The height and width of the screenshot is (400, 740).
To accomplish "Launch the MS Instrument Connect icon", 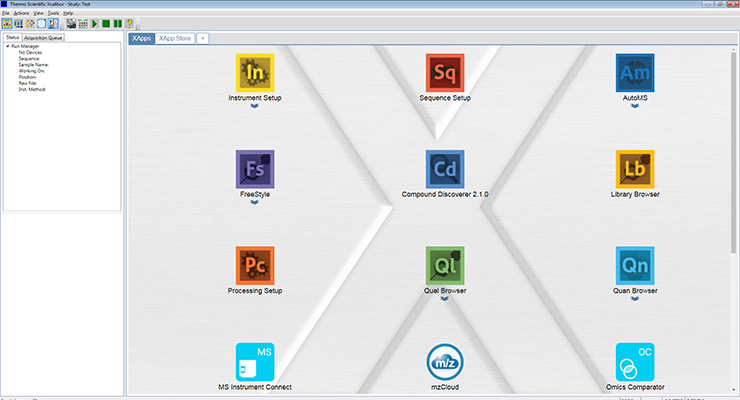I will click(255, 362).
